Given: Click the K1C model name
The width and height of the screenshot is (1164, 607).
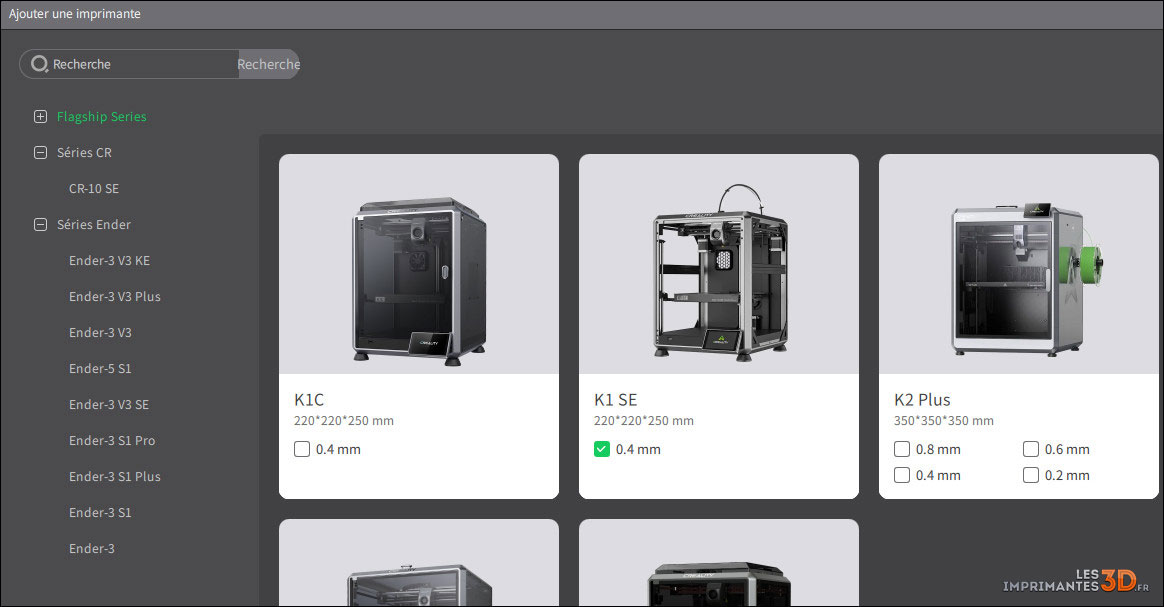Looking at the screenshot, I should [x=309, y=400].
